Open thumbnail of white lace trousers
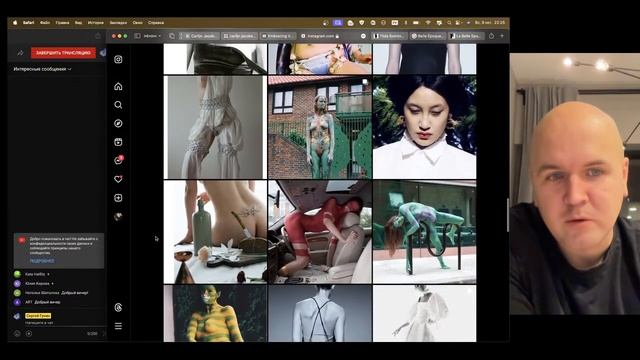640x360 pixels. pyautogui.click(x=215, y=127)
